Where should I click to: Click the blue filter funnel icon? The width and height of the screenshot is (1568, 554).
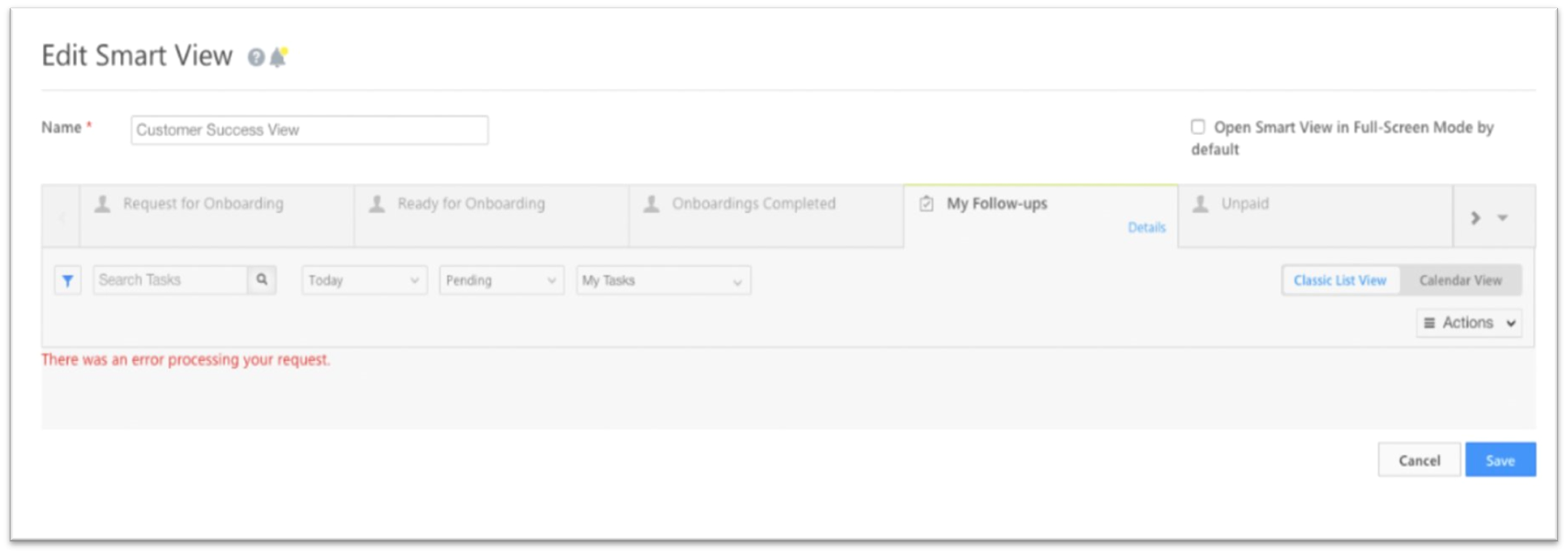[x=68, y=280]
